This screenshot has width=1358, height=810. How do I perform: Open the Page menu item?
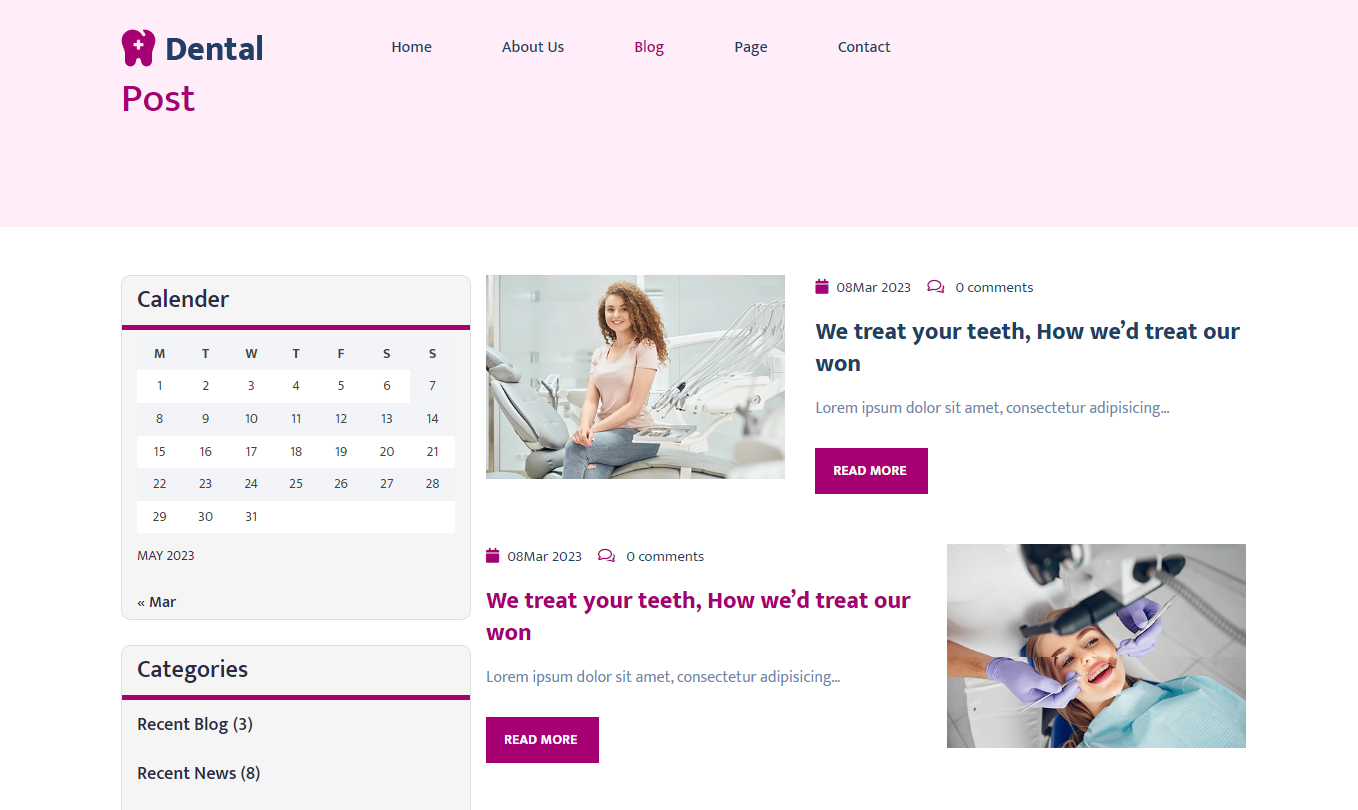coord(751,47)
